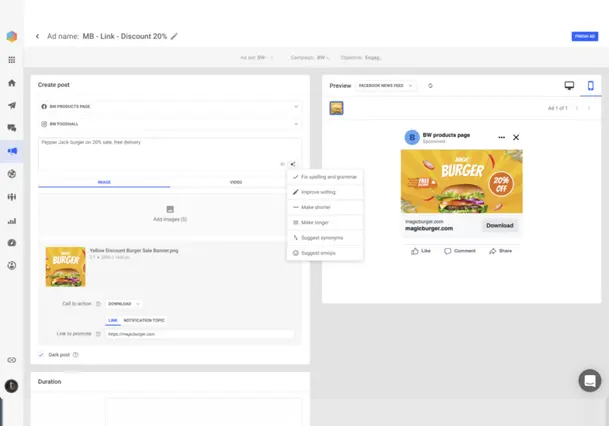Open the chat support bubble
This screenshot has width=609, height=426.
(590, 380)
